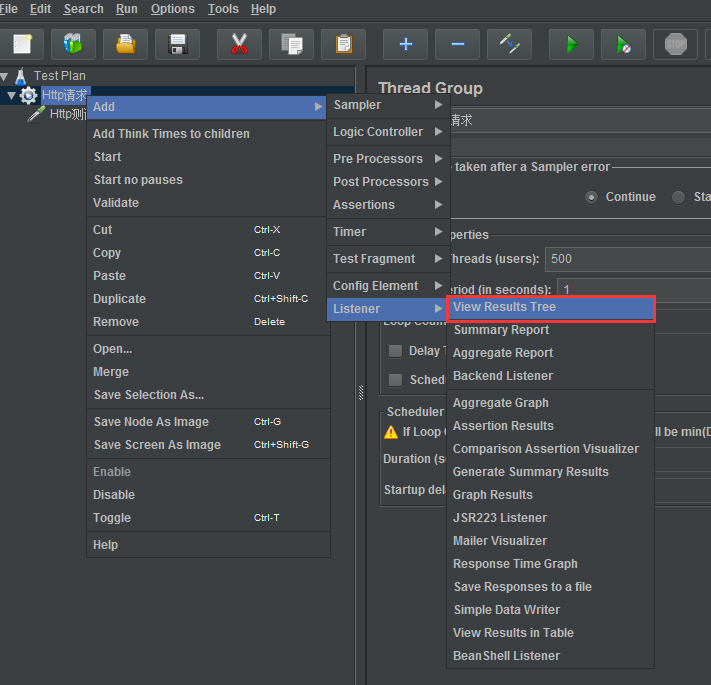
Task: Click the Cut scissors icon
Action: coord(239,44)
